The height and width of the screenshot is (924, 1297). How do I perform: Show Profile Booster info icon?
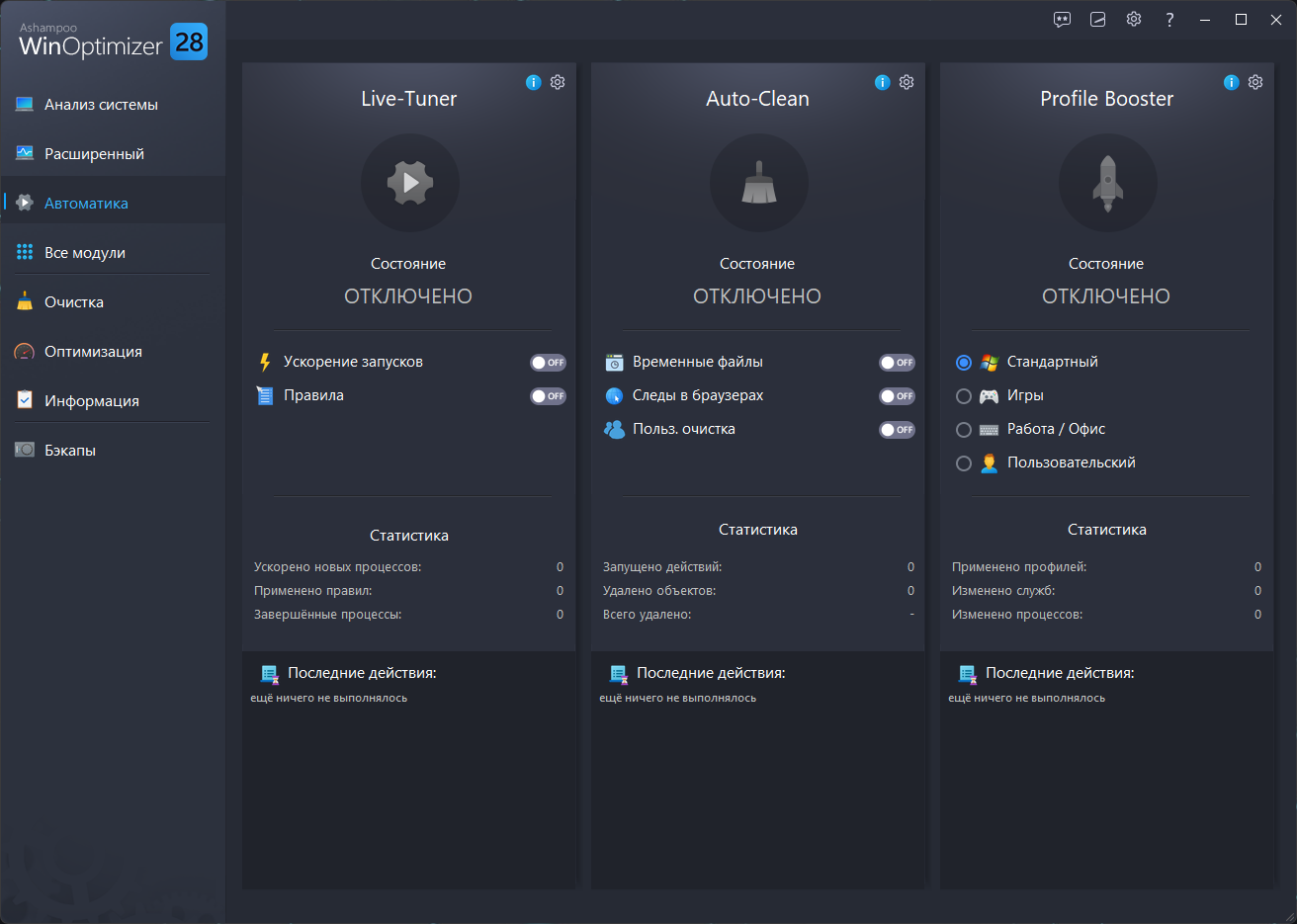1232,82
